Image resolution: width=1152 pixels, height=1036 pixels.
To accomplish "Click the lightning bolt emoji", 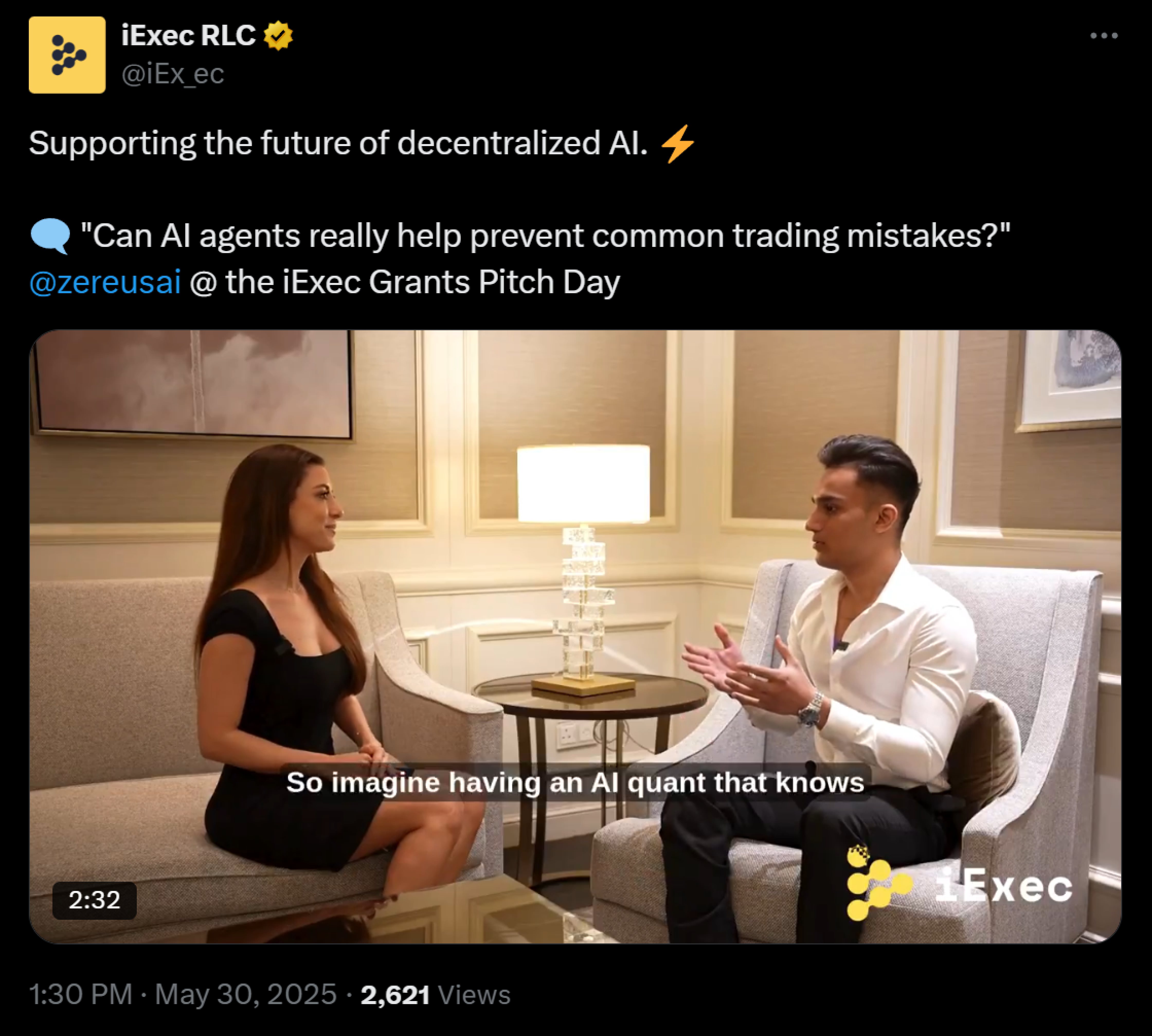I will tap(677, 144).
